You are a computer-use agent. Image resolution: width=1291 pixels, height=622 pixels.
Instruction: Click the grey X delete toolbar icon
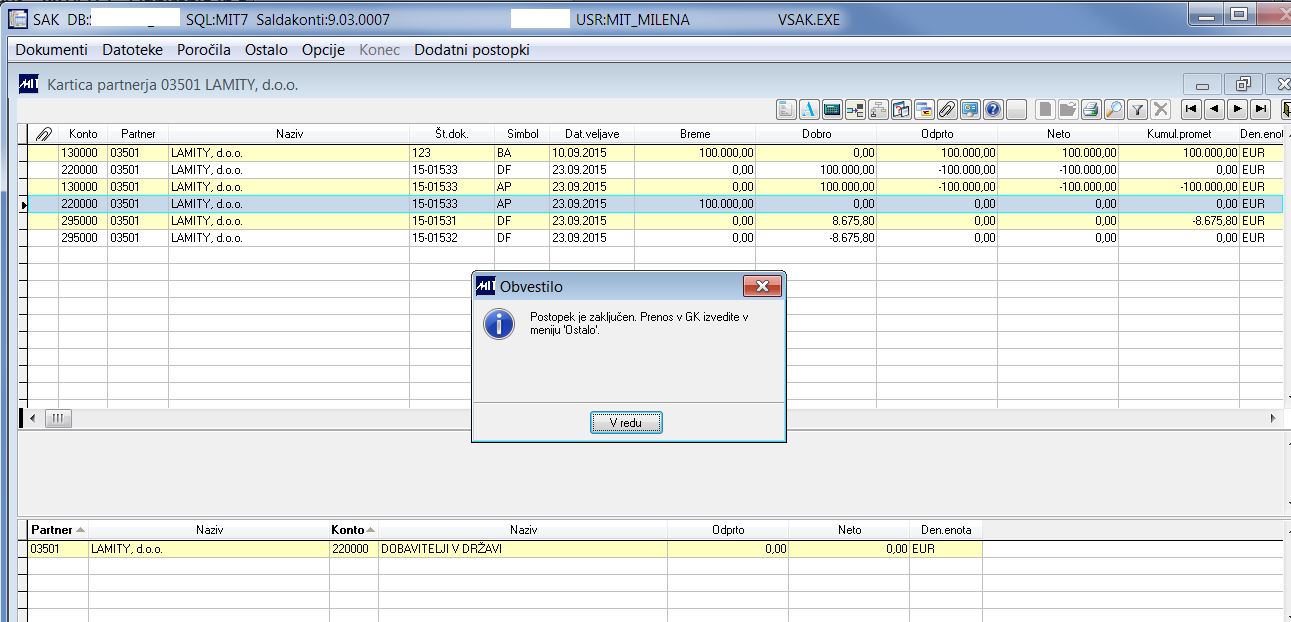click(1160, 109)
